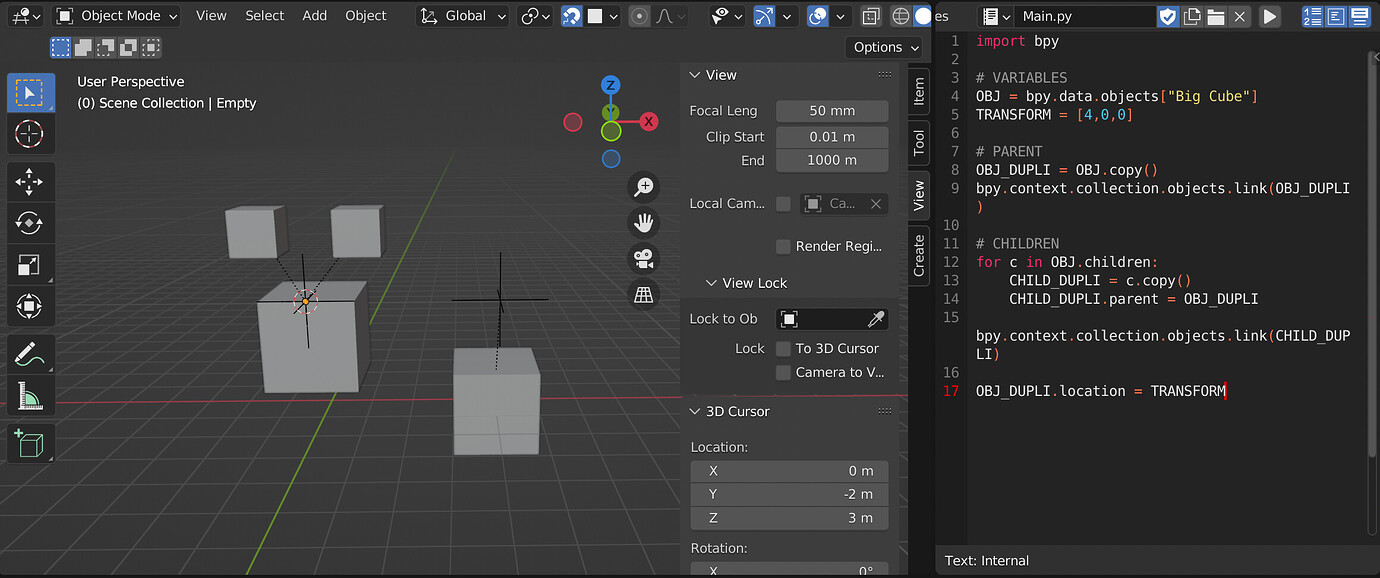Screen dimensions: 1380x578
Task: Run the script with play icon
Action: 1269,16
